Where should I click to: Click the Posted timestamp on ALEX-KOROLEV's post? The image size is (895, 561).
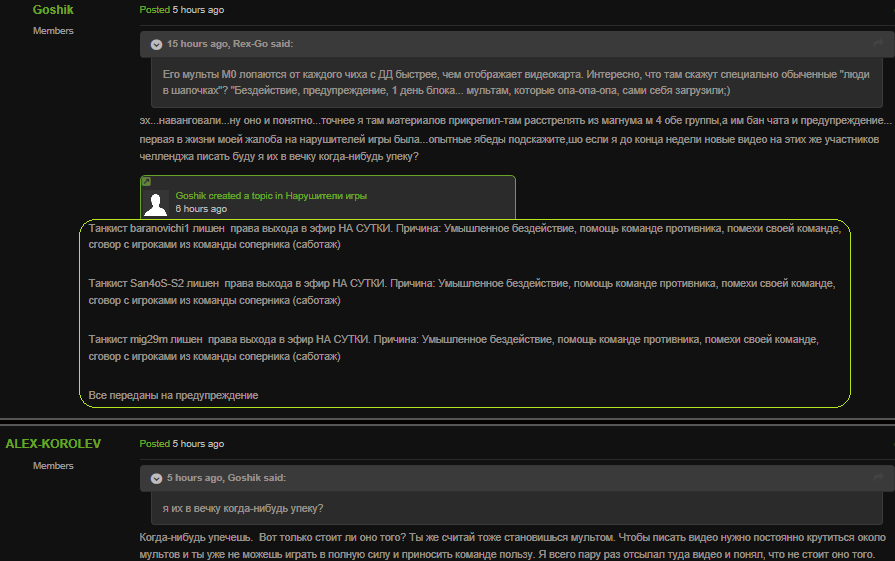(197, 444)
